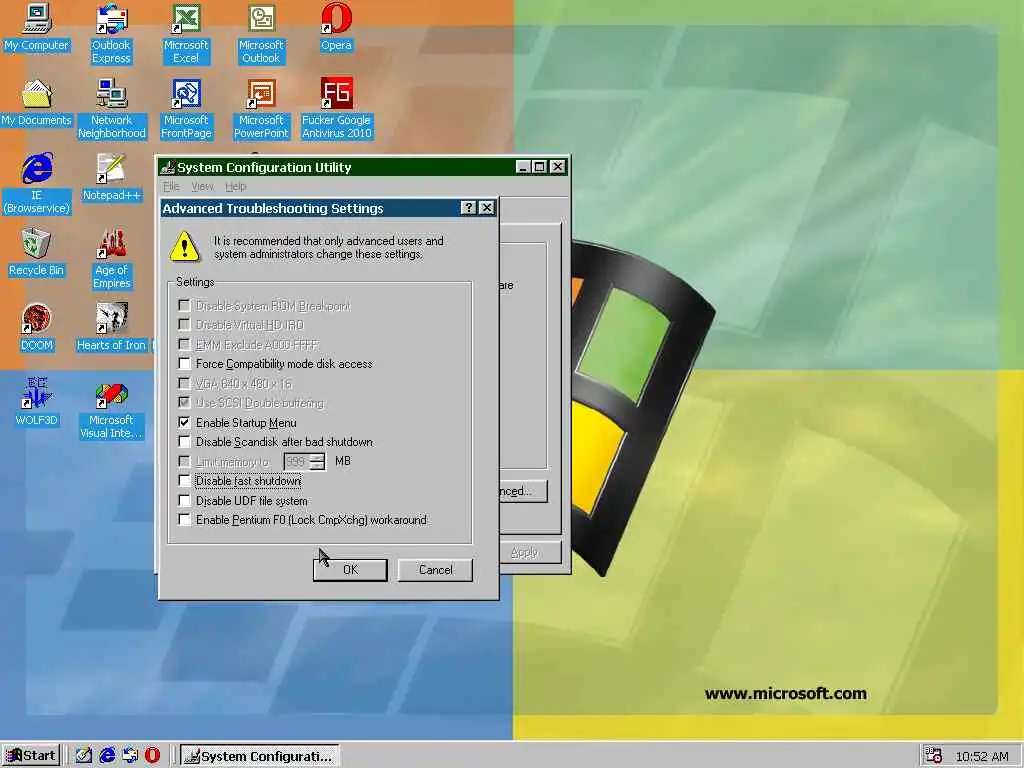Uncheck Enable Startup Menu
Screen dimensions: 1024x768
(184, 423)
